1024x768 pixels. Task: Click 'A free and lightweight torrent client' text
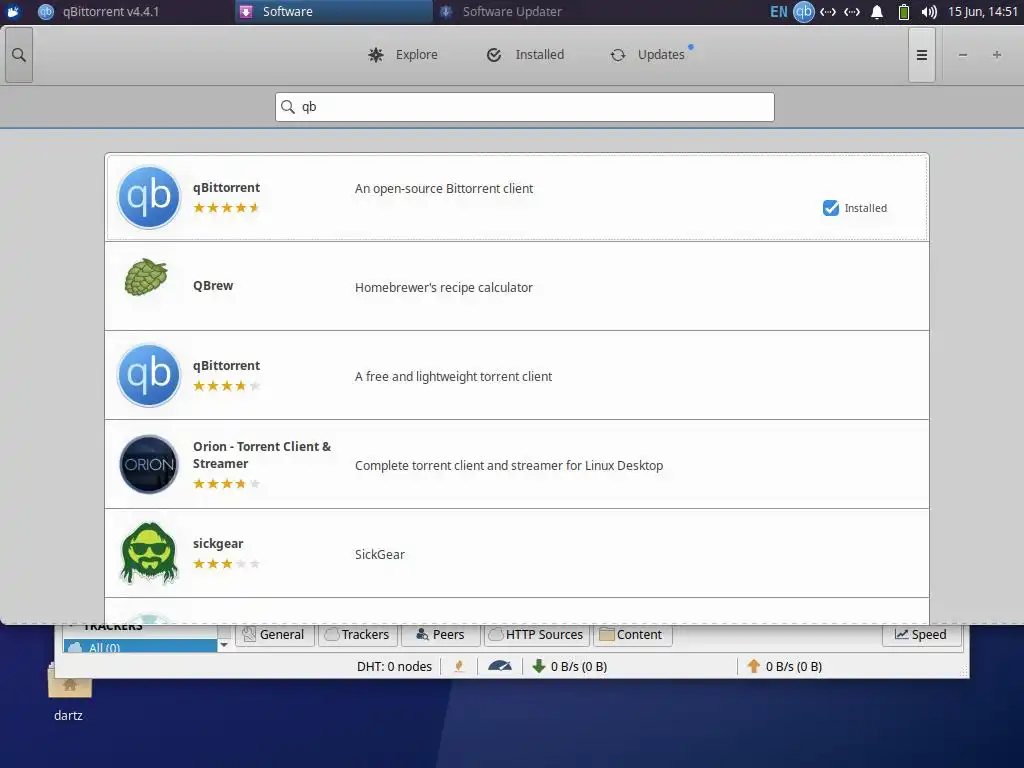tap(453, 377)
